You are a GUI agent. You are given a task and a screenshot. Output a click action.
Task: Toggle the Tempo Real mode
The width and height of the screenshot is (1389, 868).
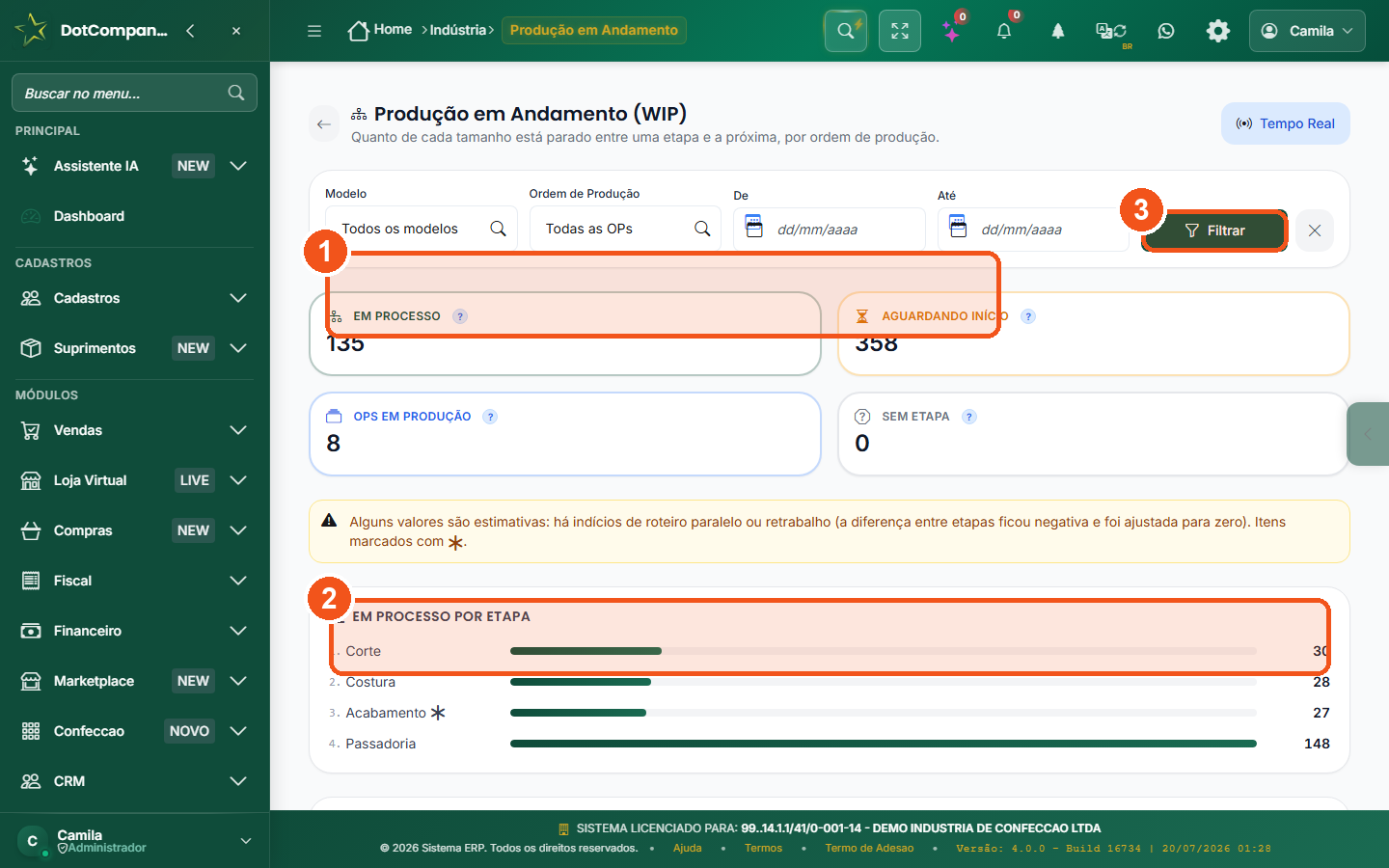[x=1286, y=123]
